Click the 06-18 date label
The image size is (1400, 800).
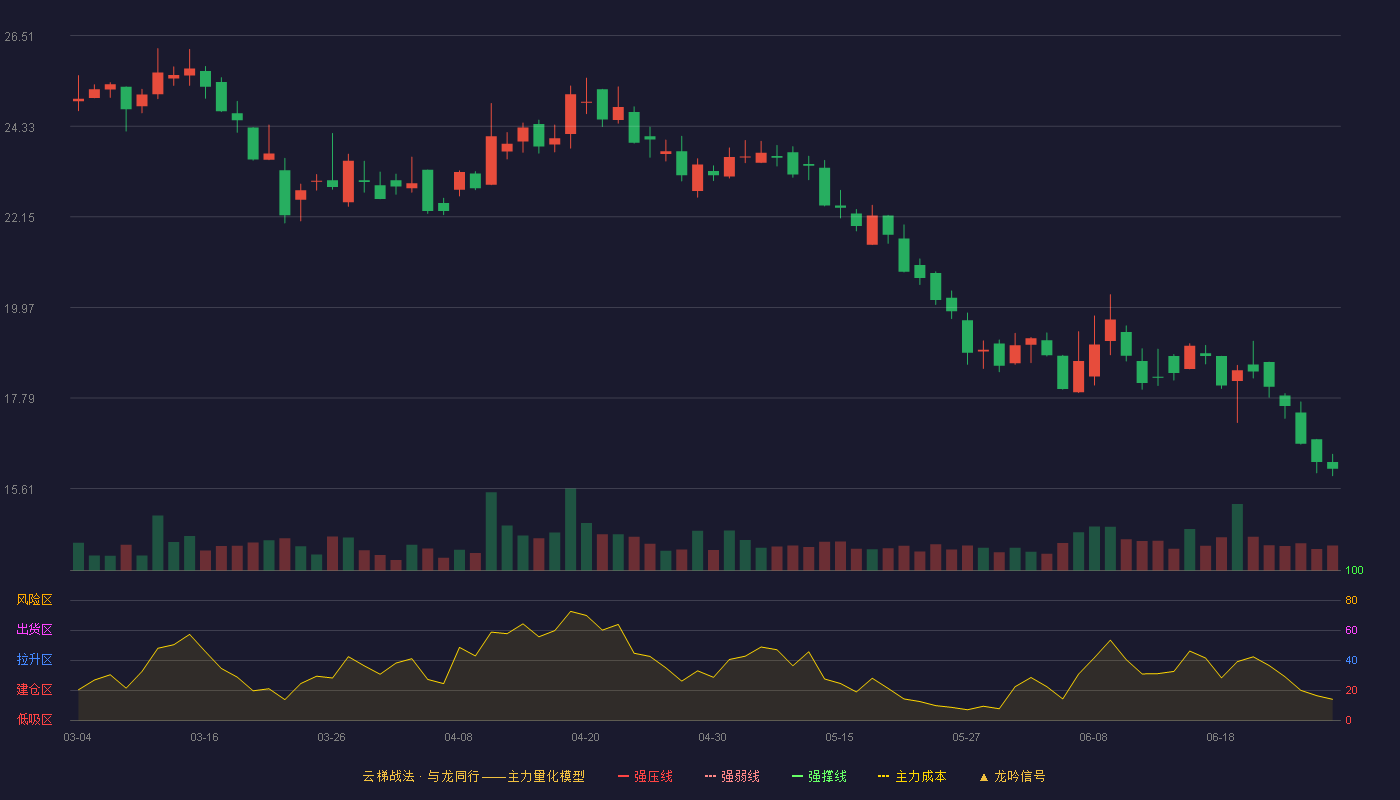click(x=1220, y=737)
